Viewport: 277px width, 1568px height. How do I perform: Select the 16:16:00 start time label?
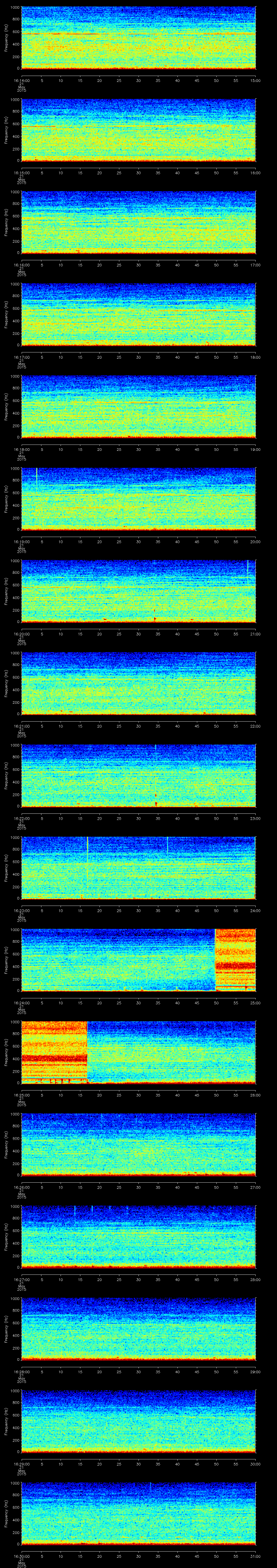21,265
